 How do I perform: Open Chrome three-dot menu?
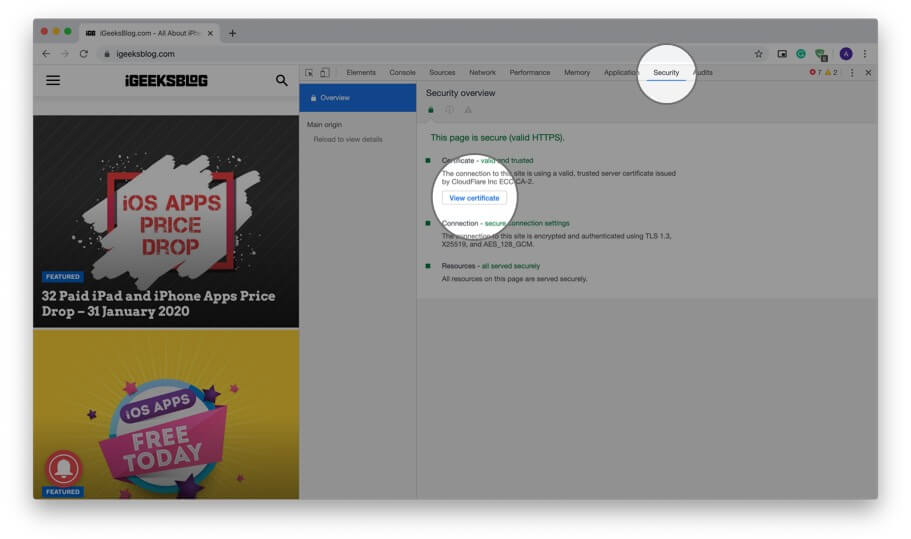(865, 53)
